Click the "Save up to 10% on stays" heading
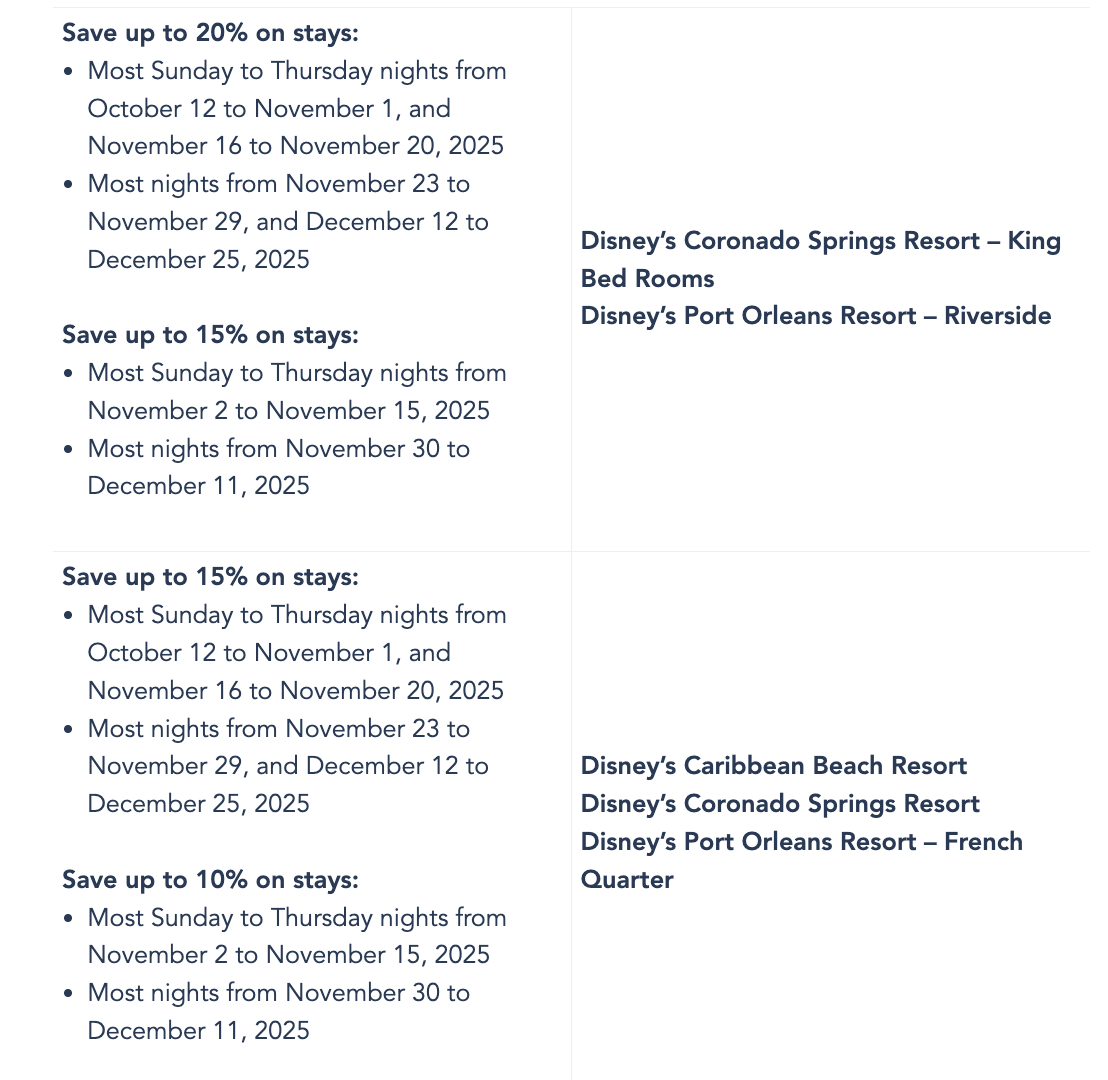The image size is (1108, 1080). point(210,880)
